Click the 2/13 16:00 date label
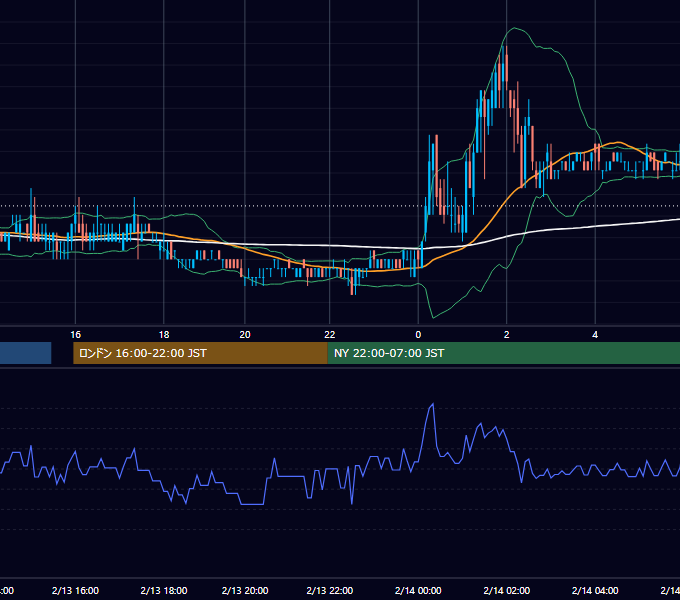The width and height of the screenshot is (680, 600). (75, 590)
